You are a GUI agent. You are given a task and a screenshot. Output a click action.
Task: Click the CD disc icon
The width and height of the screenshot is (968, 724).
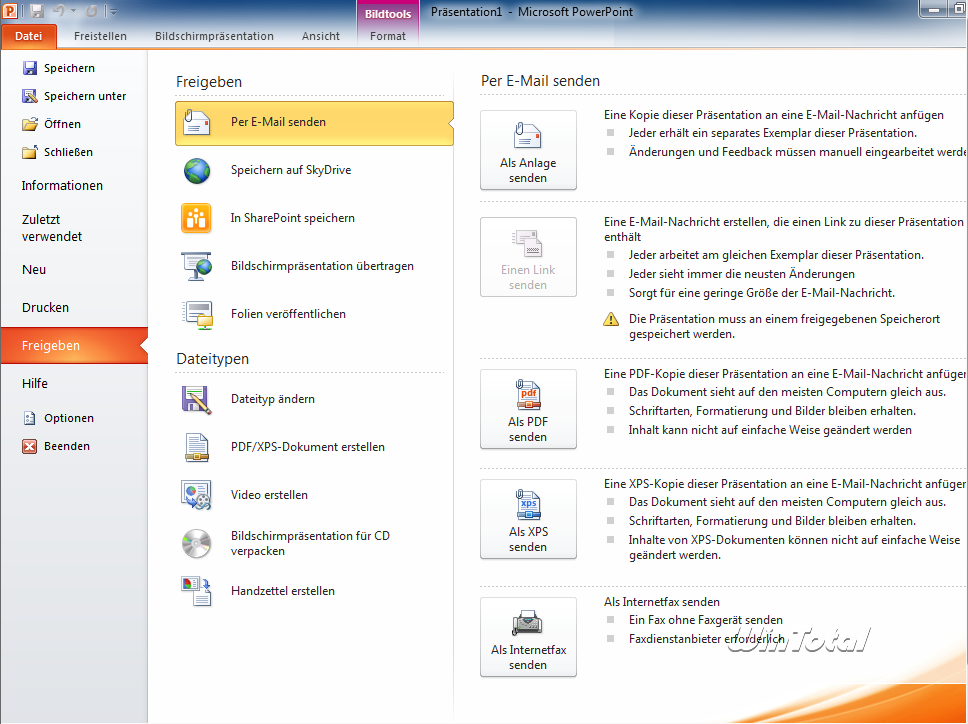point(197,544)
